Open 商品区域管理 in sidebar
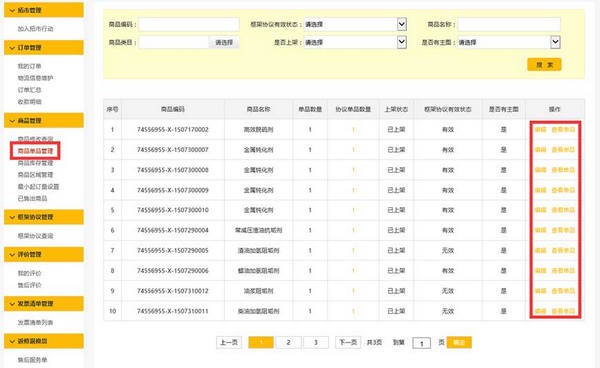This screenshot has height=368, width=600. coord(35,175)
